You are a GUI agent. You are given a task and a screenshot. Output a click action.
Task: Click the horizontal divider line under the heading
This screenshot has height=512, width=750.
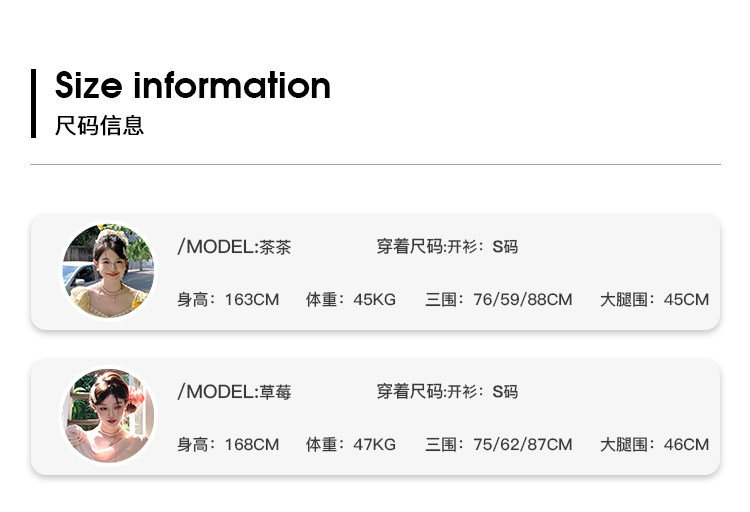[375, 164]
